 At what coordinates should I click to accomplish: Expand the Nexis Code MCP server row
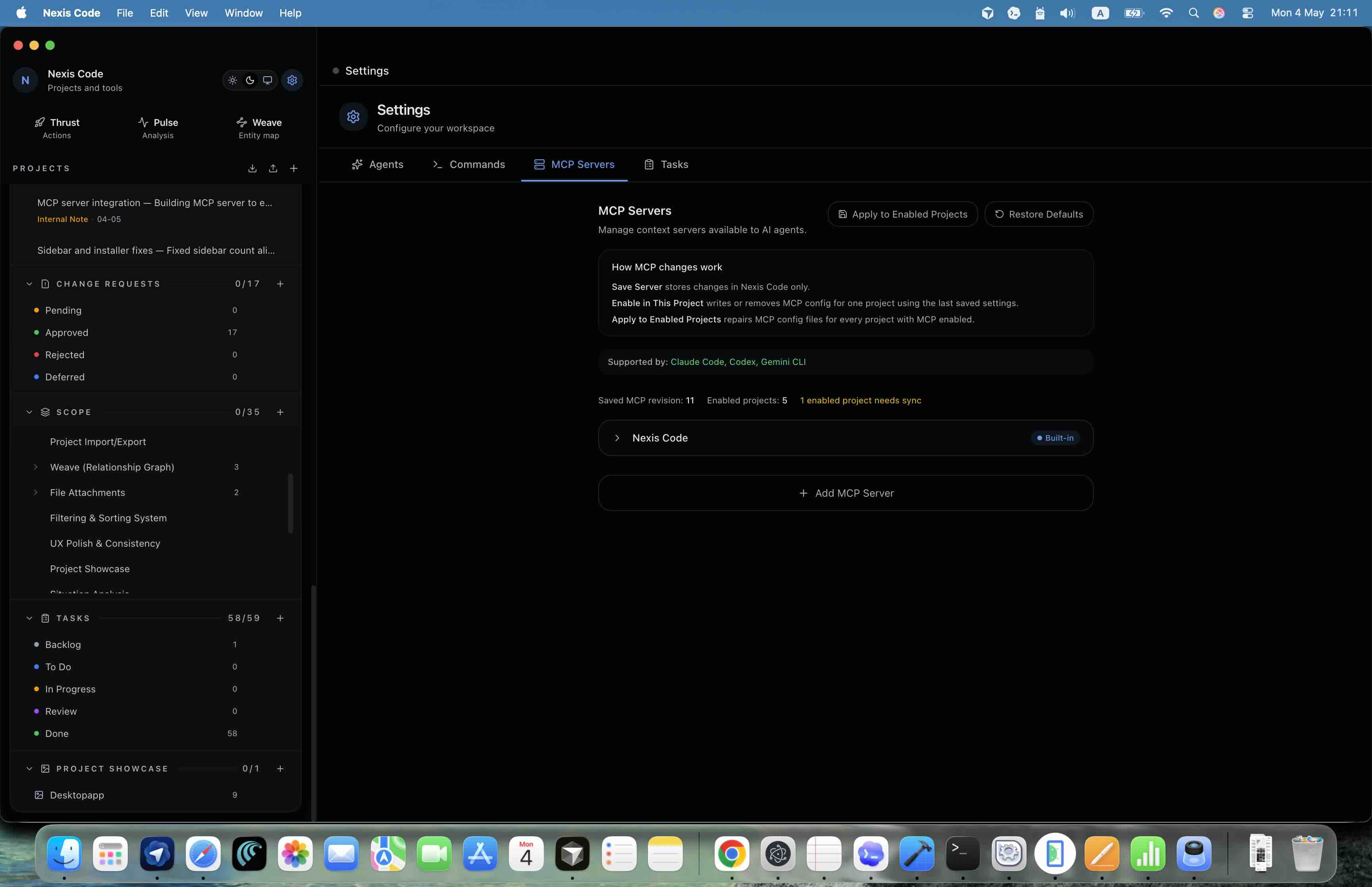pos(617,438)
